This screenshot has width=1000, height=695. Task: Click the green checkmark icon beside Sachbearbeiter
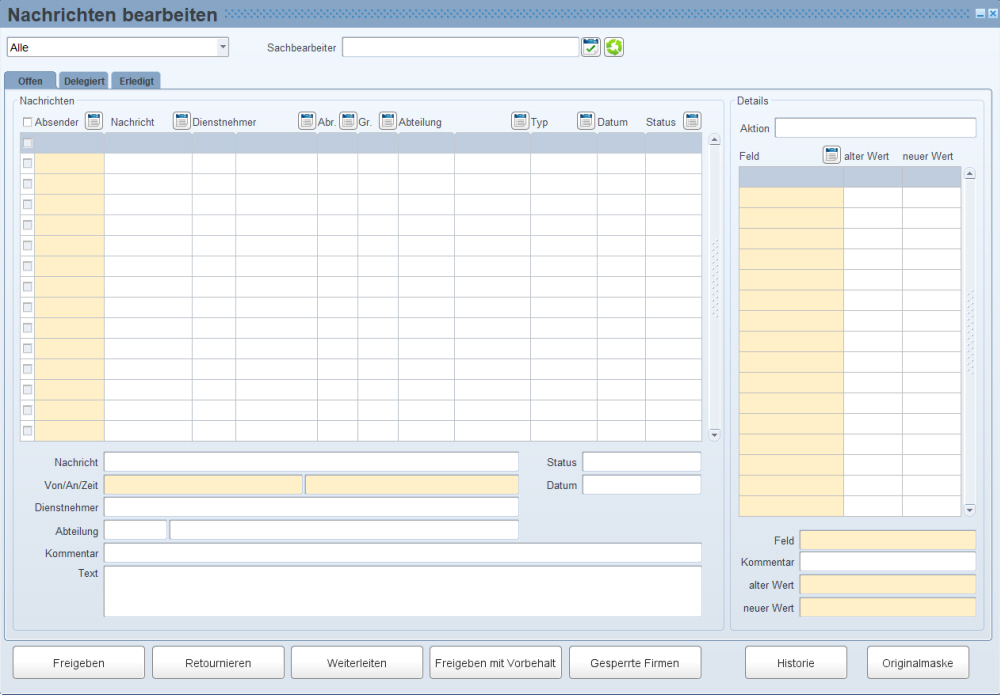click(x=591, y=47)
